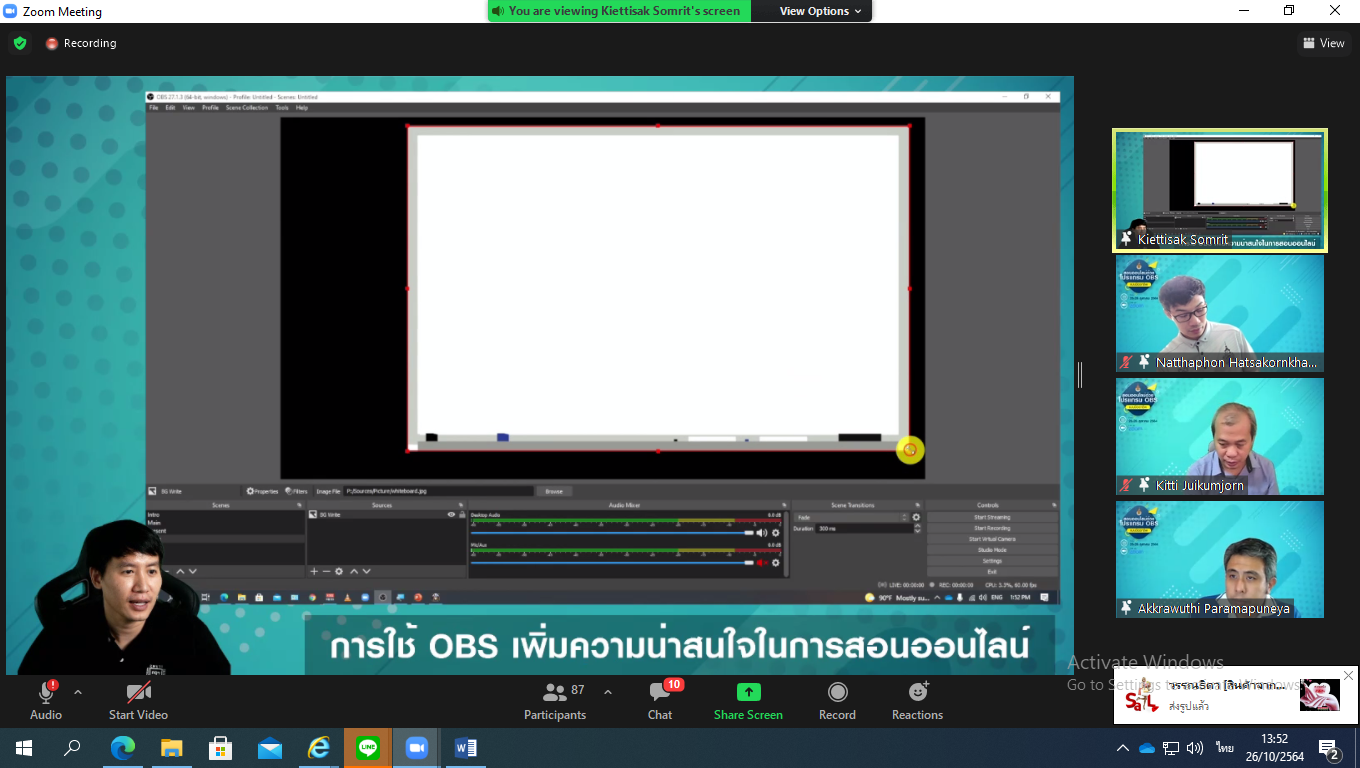Click the Image File path field
Screen dimensions: 1360x768
[439, 491]
